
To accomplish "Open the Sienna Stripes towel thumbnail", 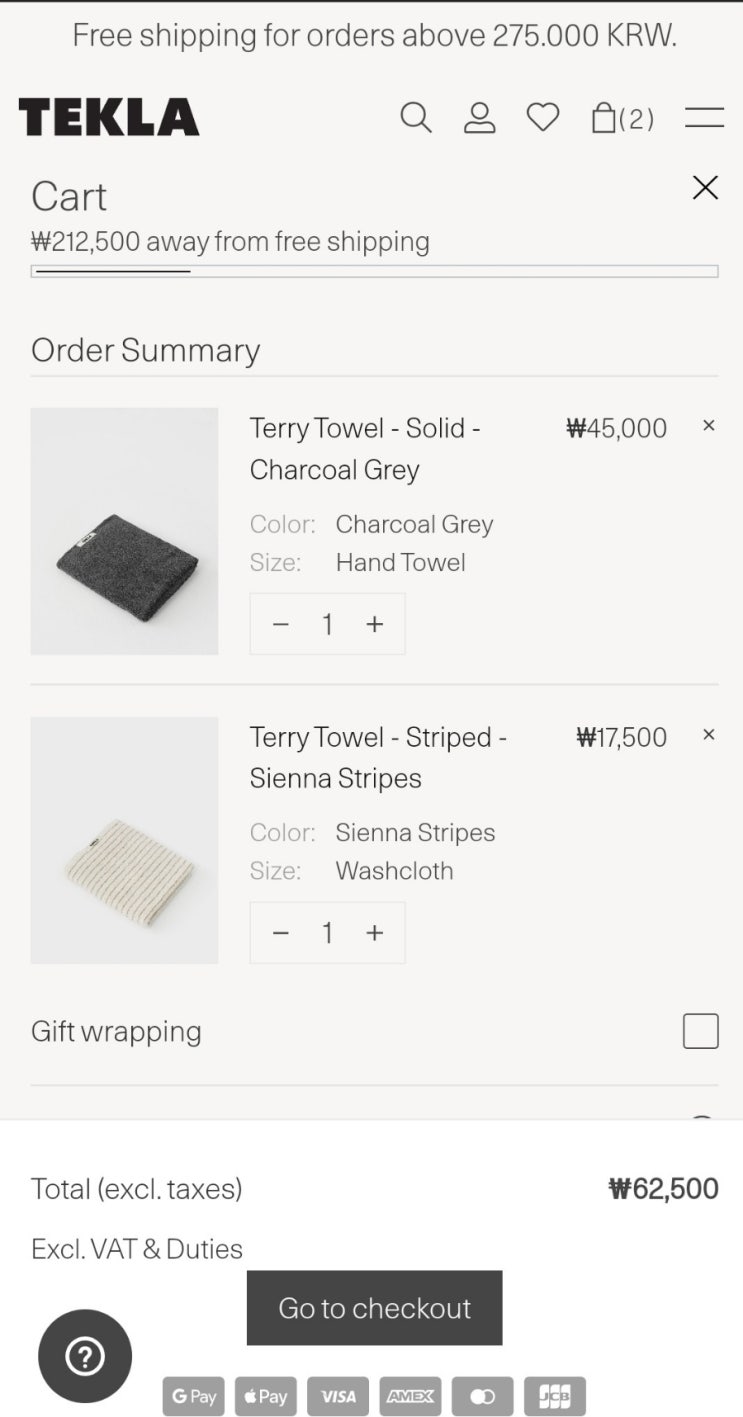I will (x=124, y=840).
